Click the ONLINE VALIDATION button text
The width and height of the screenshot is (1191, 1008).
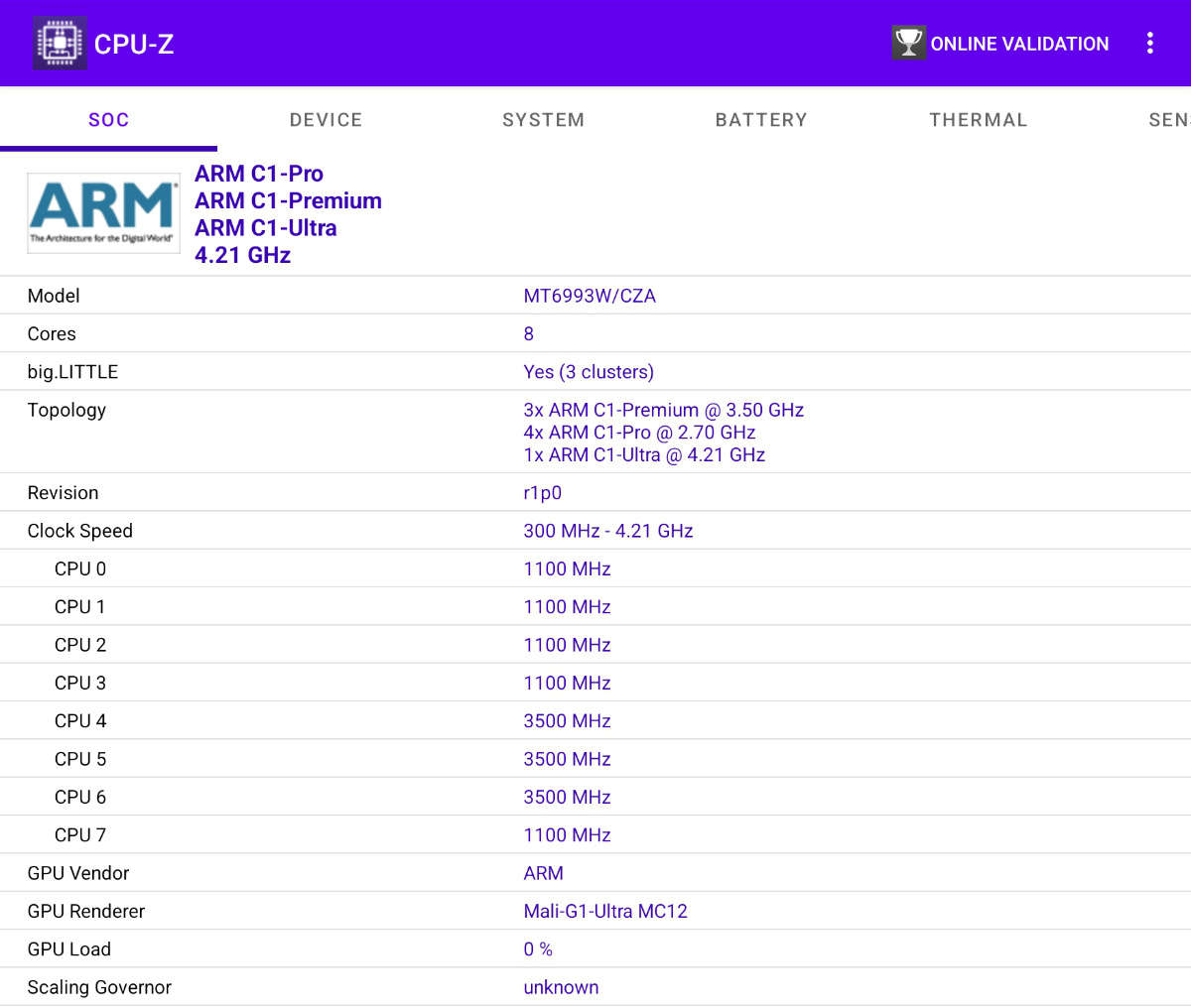pos(1019,44)
